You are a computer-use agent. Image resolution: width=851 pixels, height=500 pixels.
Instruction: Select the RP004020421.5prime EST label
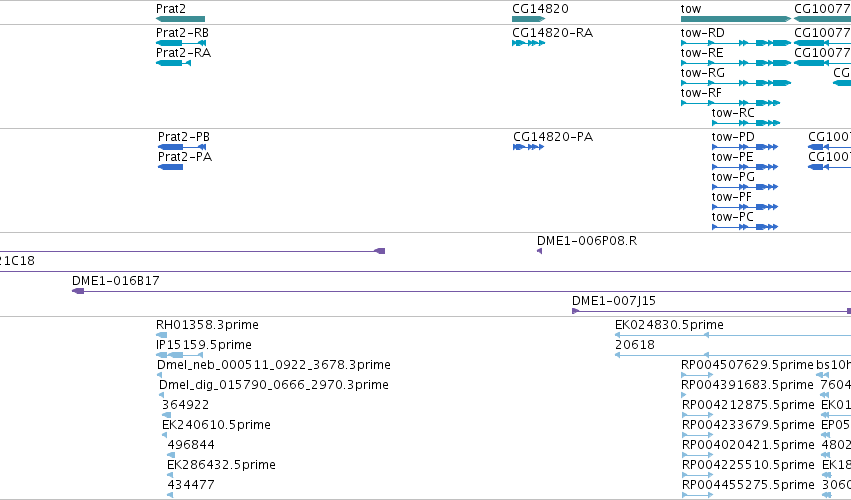click(x=748, y=445)
